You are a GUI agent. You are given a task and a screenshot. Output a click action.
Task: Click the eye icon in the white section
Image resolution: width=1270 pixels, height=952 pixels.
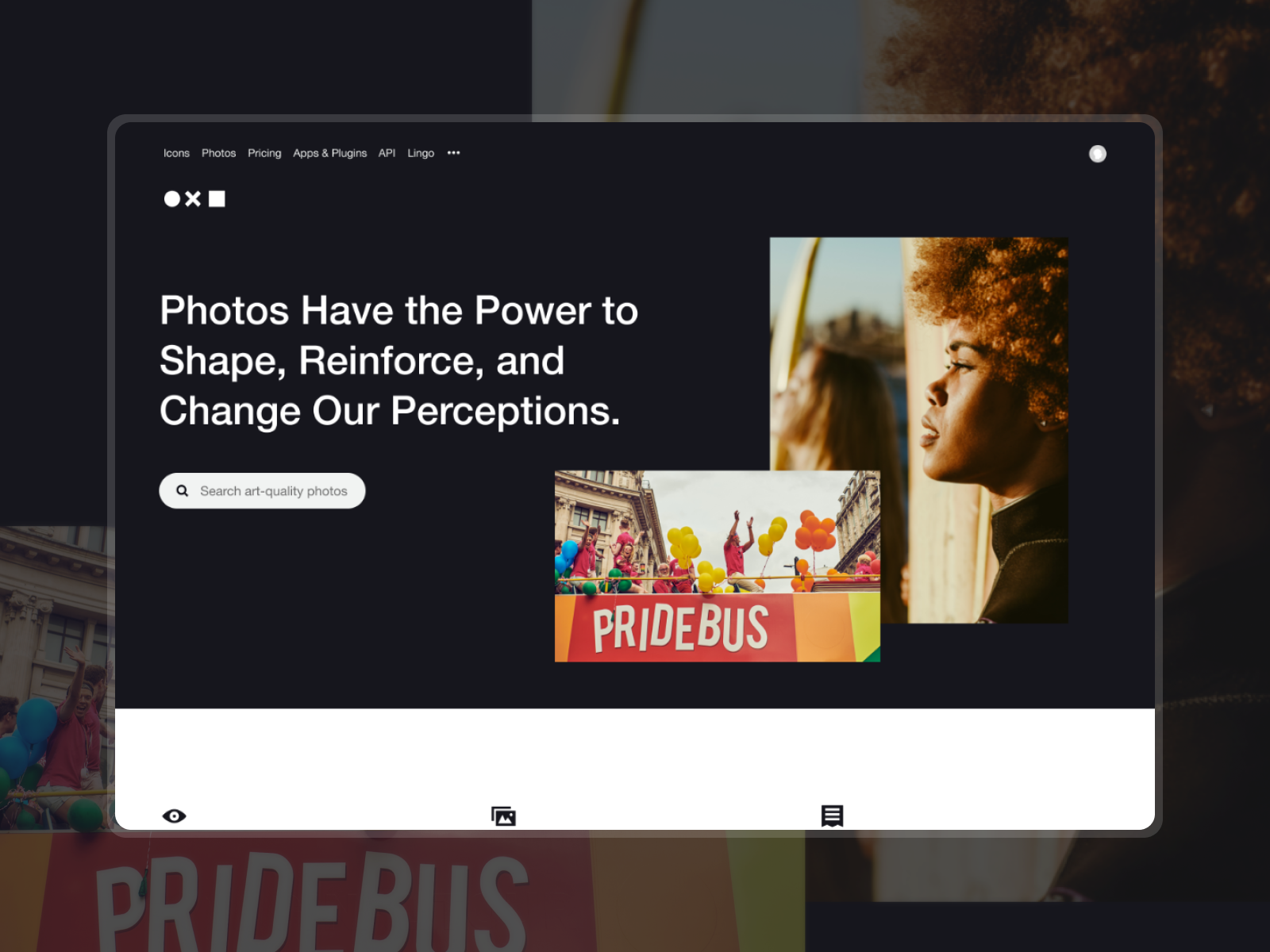(x=174, y=816)
